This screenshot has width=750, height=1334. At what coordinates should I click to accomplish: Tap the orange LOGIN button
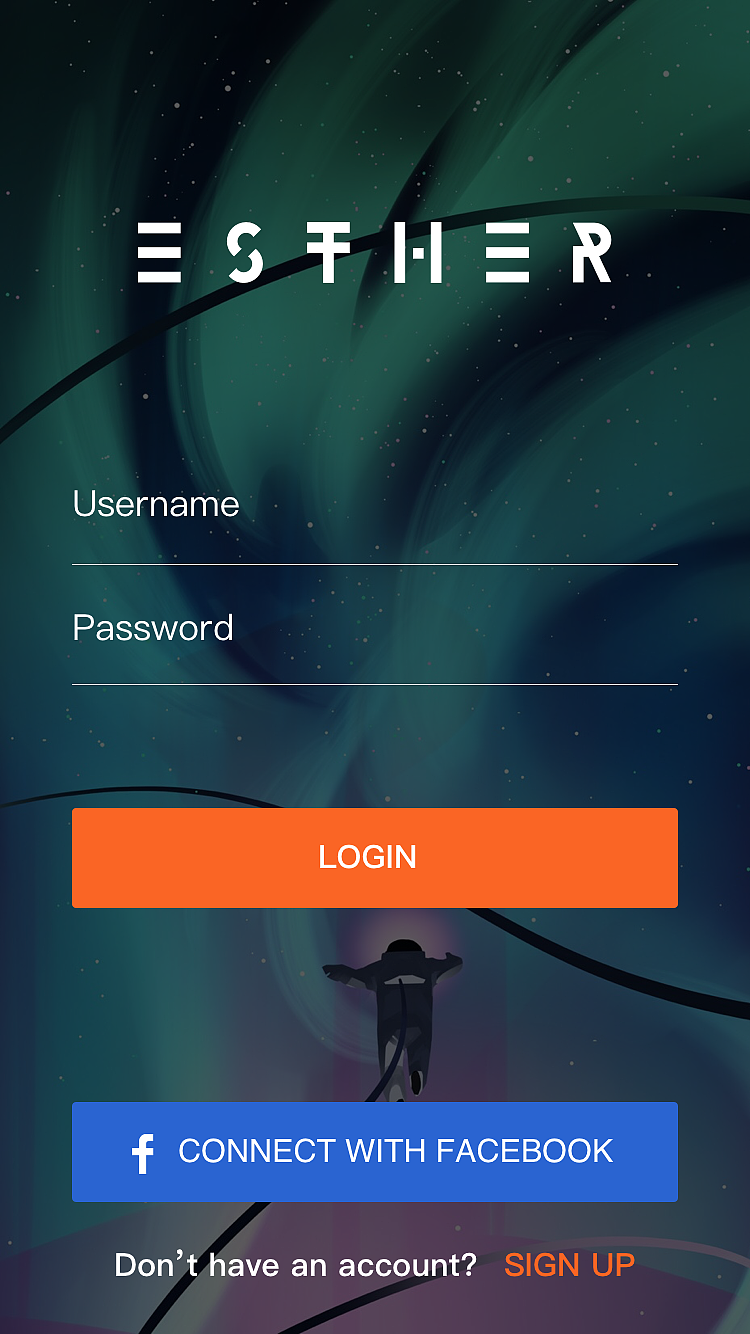point(375,858)
